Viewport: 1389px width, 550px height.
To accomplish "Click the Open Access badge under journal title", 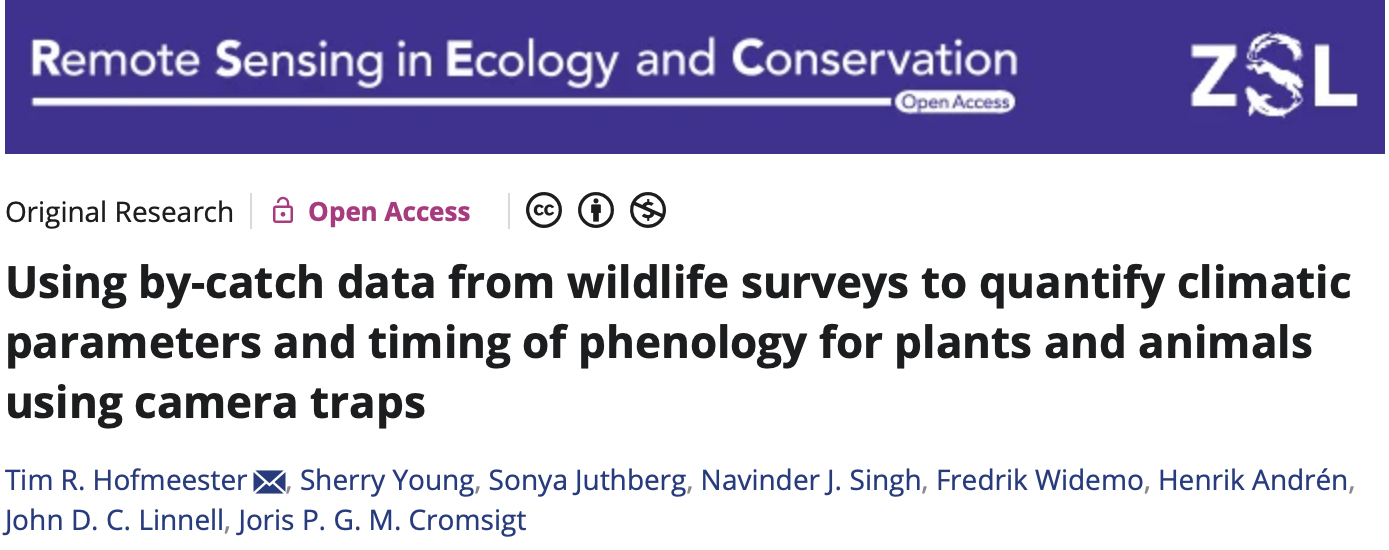I will [954, 102].
